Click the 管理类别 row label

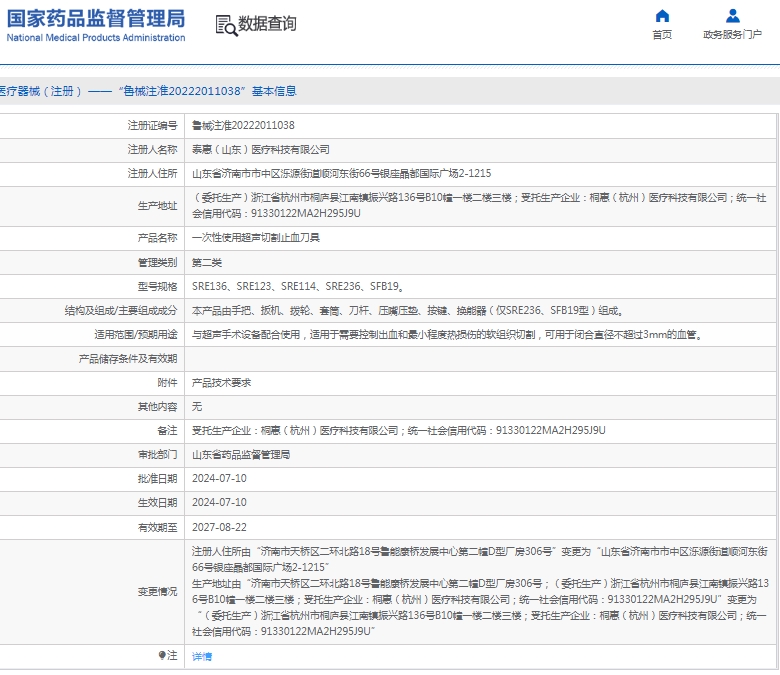point(157,262)
